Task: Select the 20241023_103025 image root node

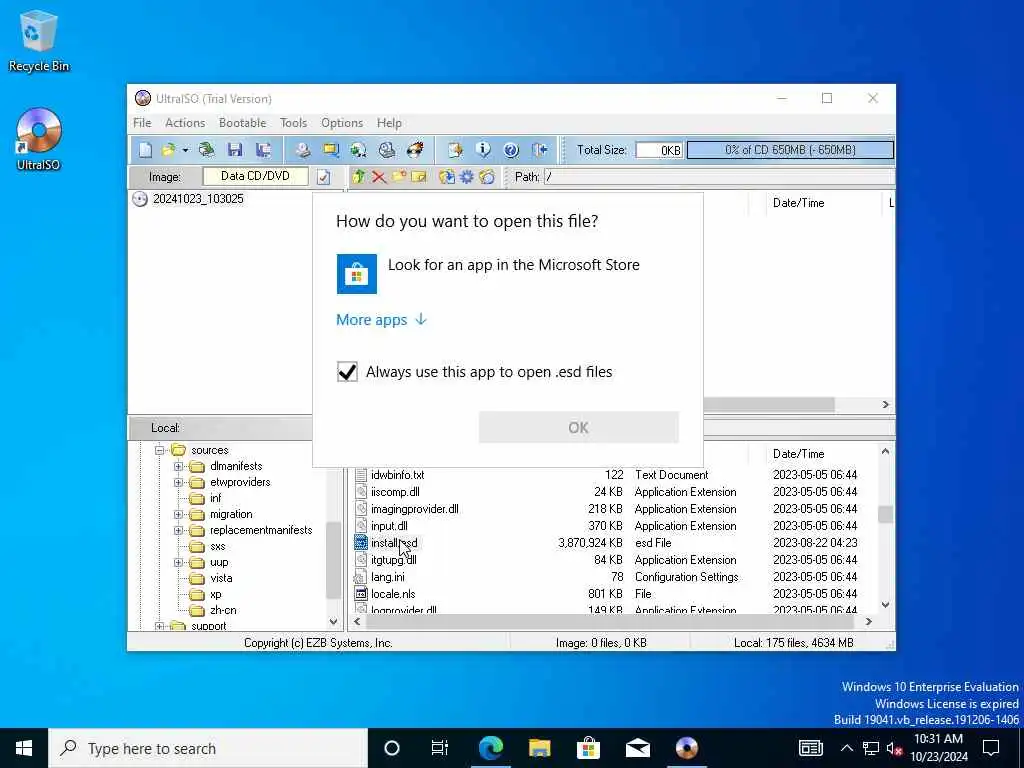Action: click(x=198, y=199)
